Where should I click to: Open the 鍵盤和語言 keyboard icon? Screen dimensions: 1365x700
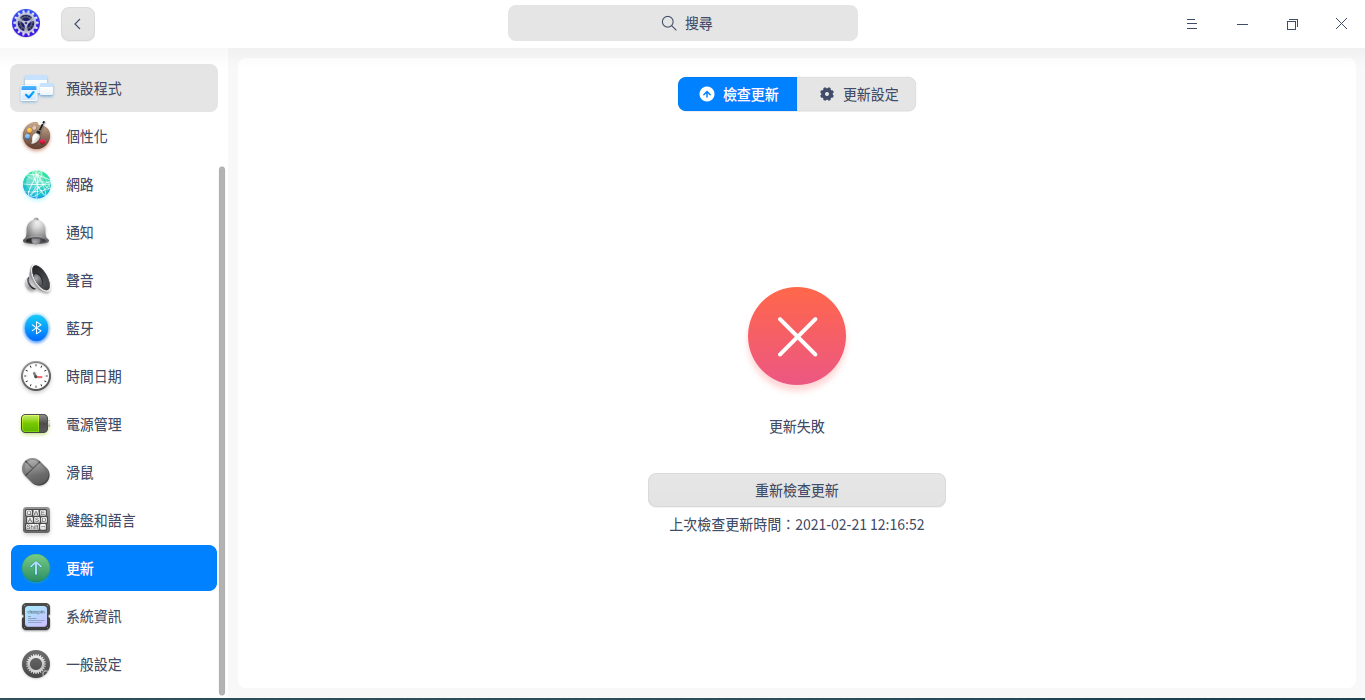(37, 521)
